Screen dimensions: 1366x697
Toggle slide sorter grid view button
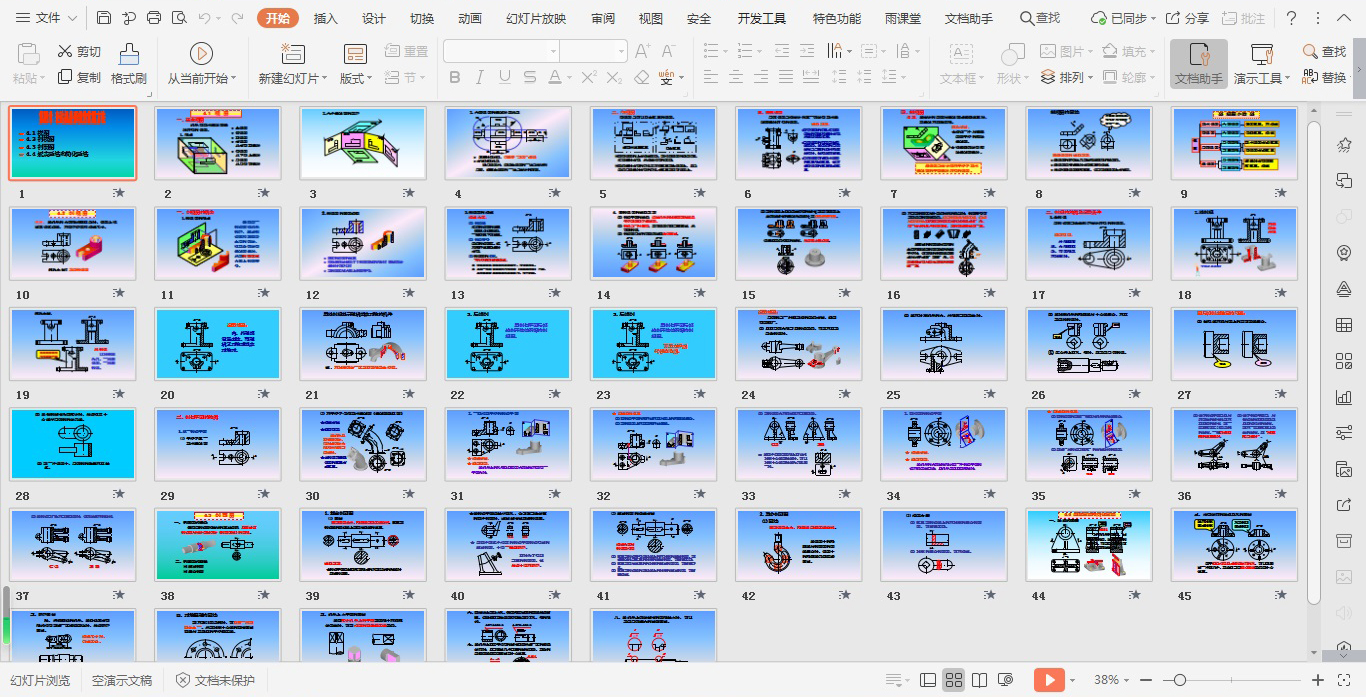(954, 680)
